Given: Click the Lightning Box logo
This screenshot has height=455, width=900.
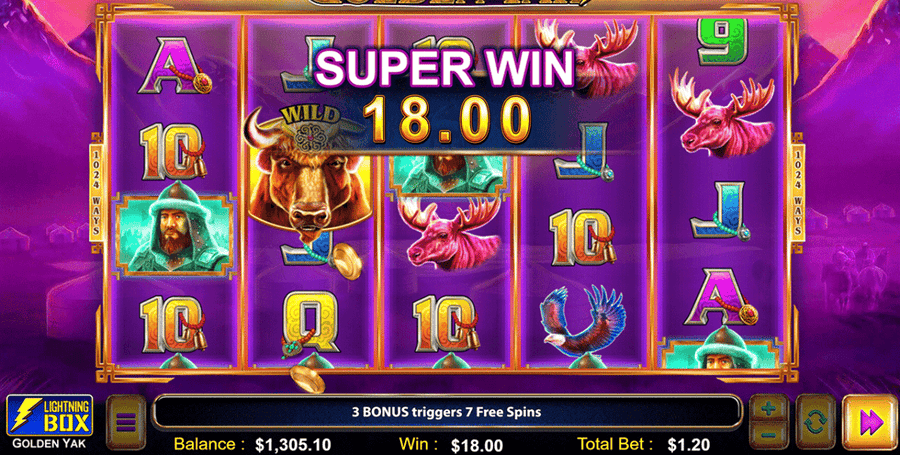Looking at the screenshot, I should tap(49, 417).
